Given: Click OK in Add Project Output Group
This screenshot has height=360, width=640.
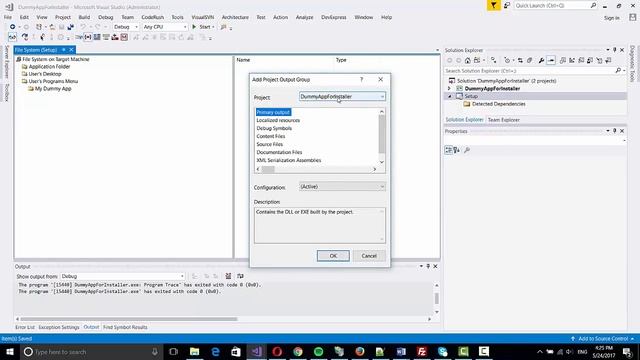Looking at the screenshot, I should pos(333,256).
